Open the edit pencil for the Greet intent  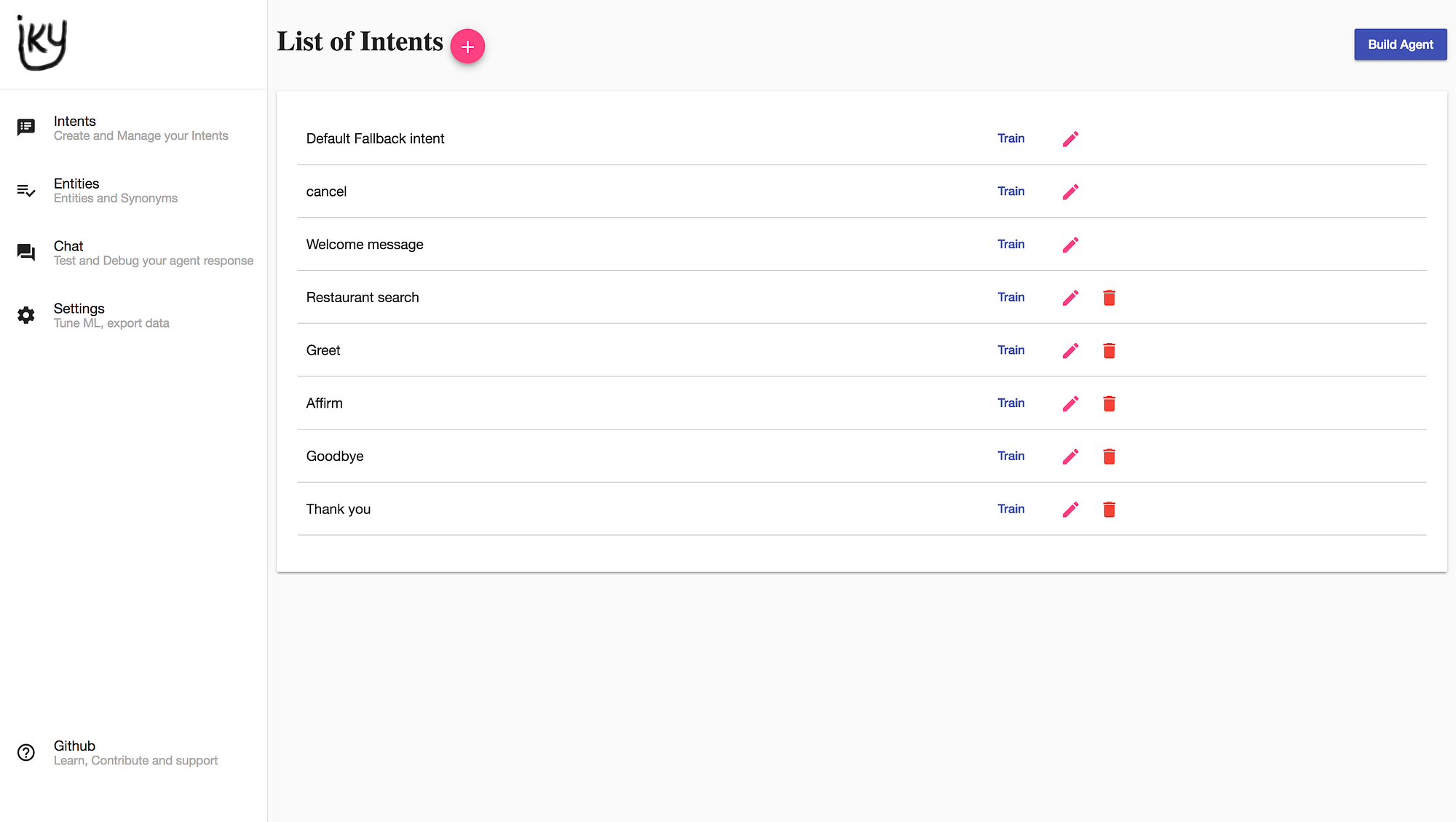[x=1070, y=350]
